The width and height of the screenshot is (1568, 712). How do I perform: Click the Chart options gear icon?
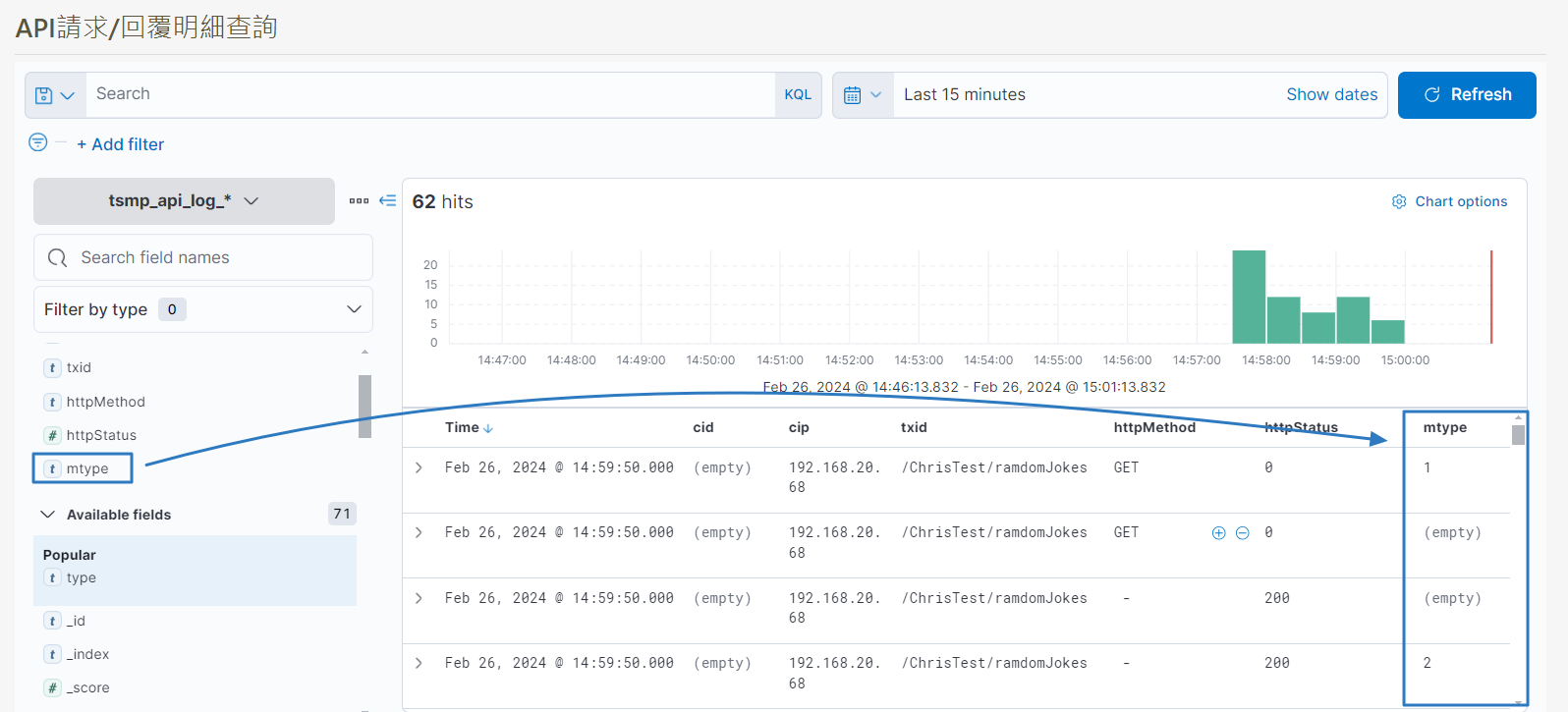coord(1399,201)
